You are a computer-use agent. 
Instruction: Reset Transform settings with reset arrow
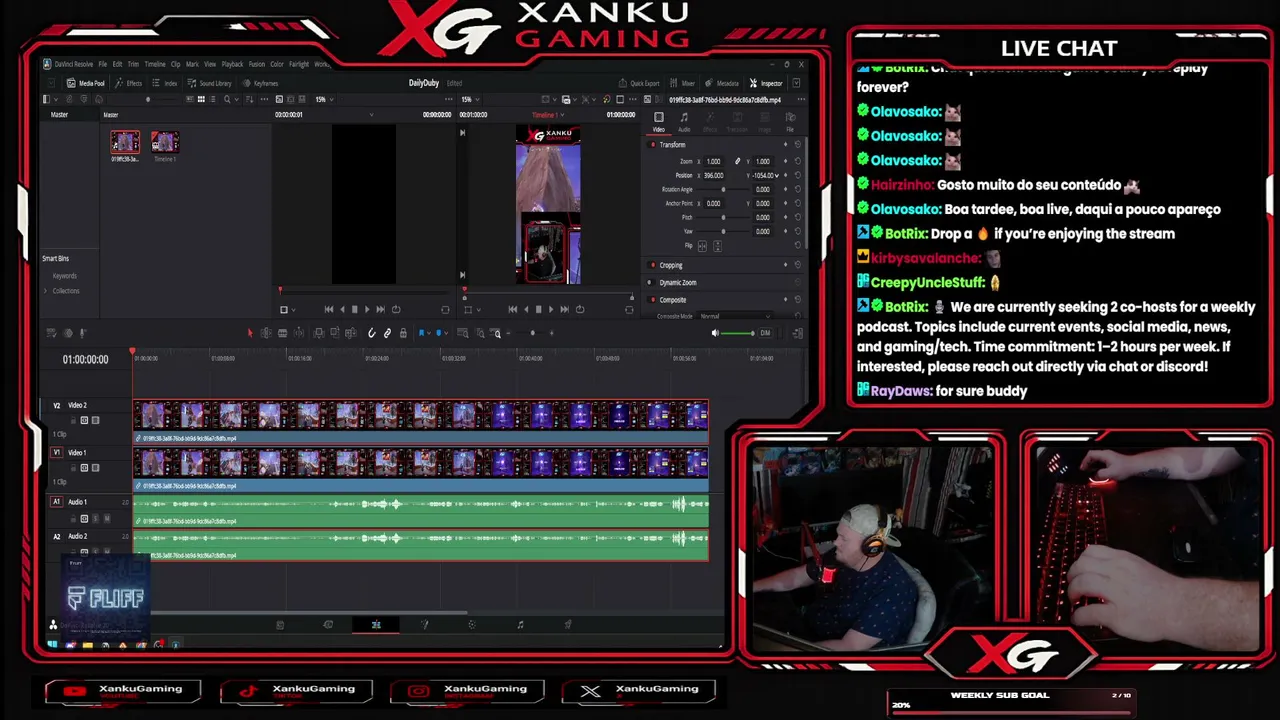click(x=797, y=145)
